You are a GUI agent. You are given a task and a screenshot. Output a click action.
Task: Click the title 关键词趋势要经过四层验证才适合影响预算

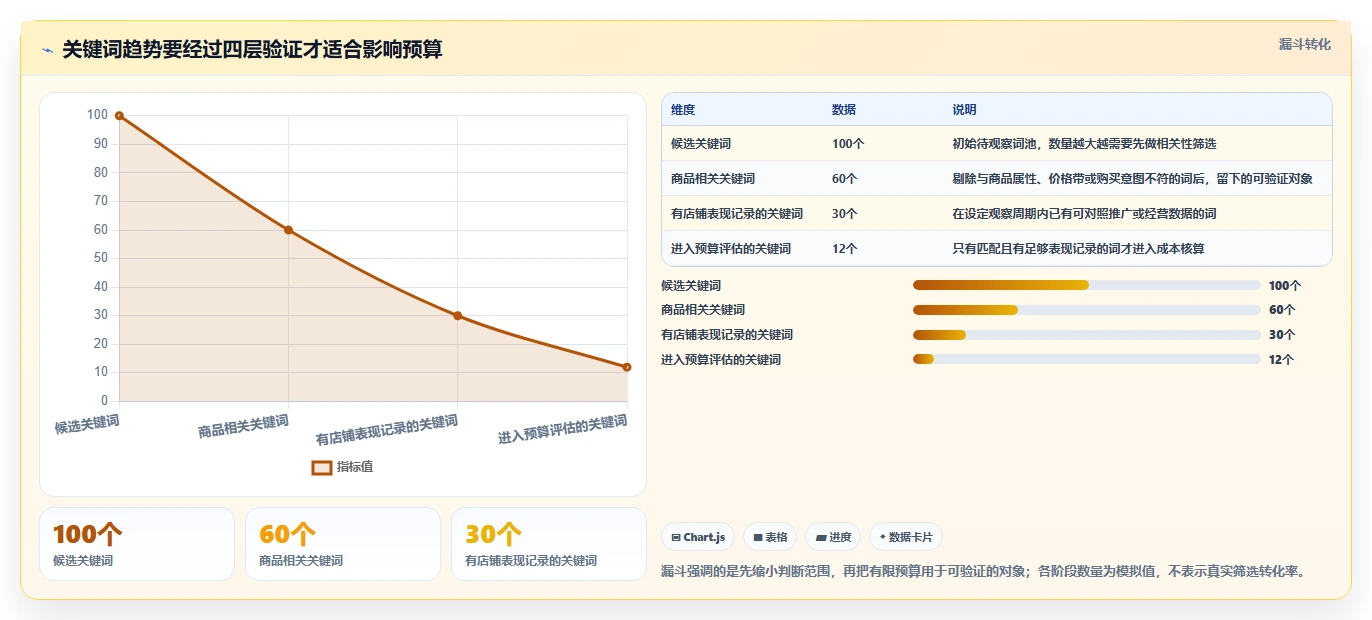252,49
